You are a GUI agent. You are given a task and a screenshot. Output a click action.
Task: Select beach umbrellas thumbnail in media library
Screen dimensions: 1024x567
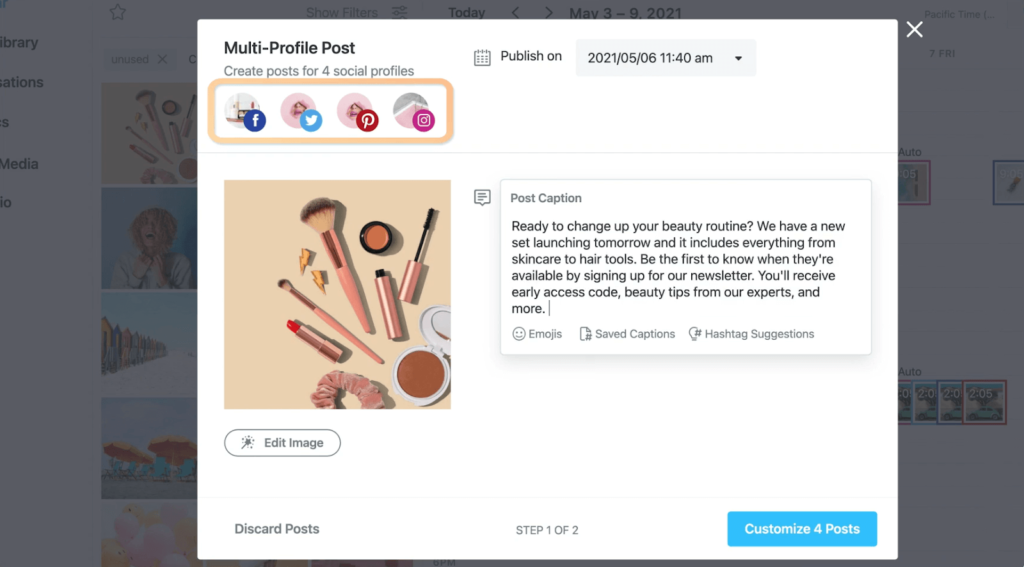pyautogui.click(x=149, y=448)
